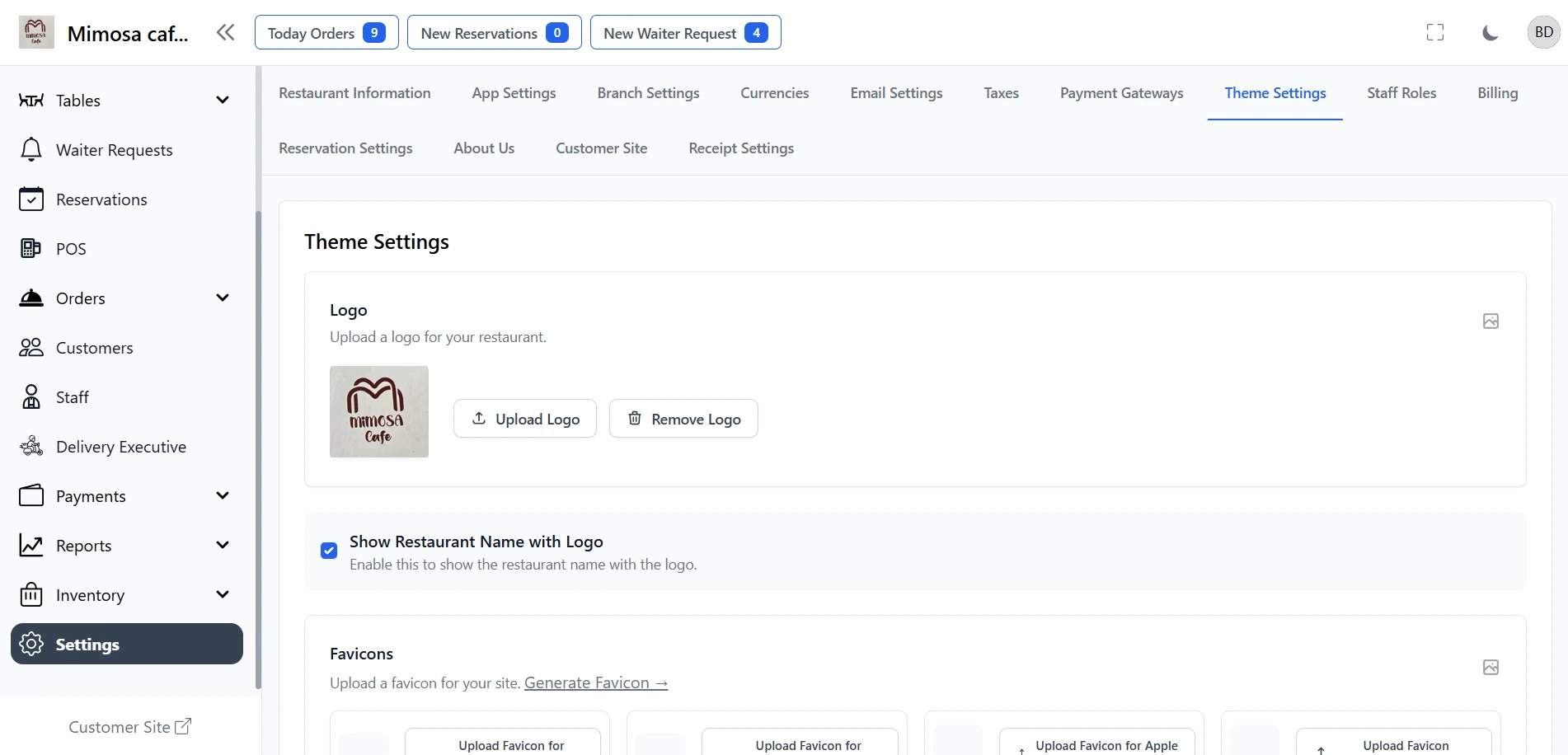Open the Receipt Settings tab
The image size is (1568, 755).
coord(740,148)
